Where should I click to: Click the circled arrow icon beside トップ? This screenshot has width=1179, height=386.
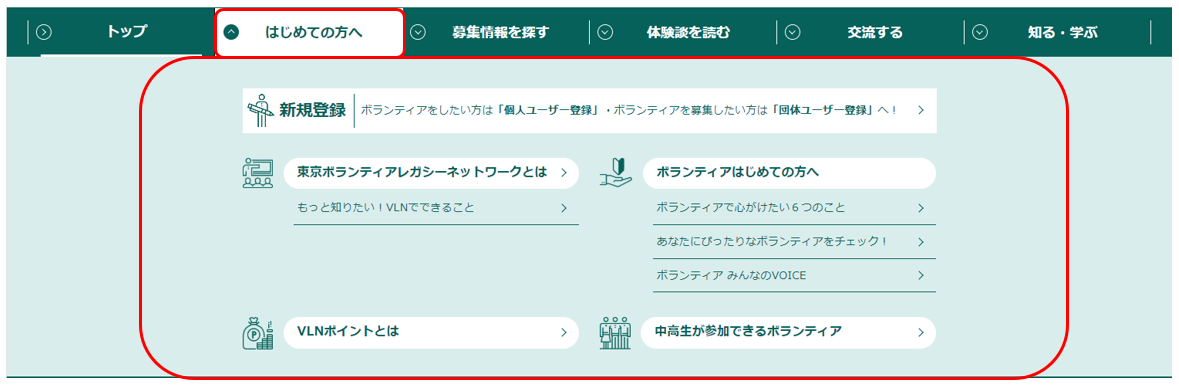pos(44,32)
